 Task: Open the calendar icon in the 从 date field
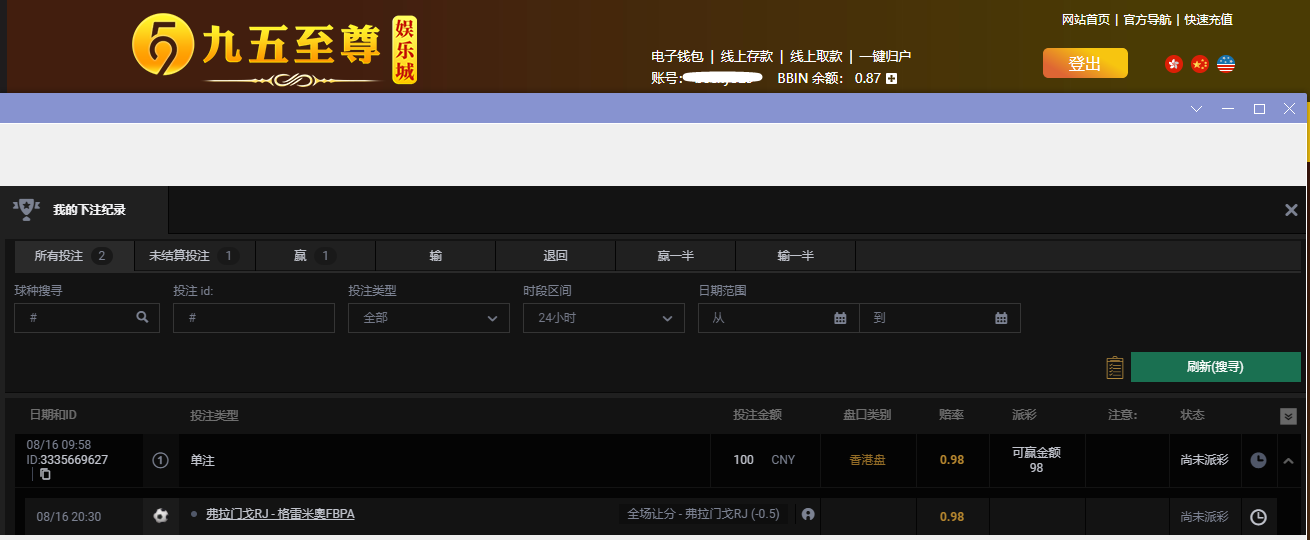840,318
